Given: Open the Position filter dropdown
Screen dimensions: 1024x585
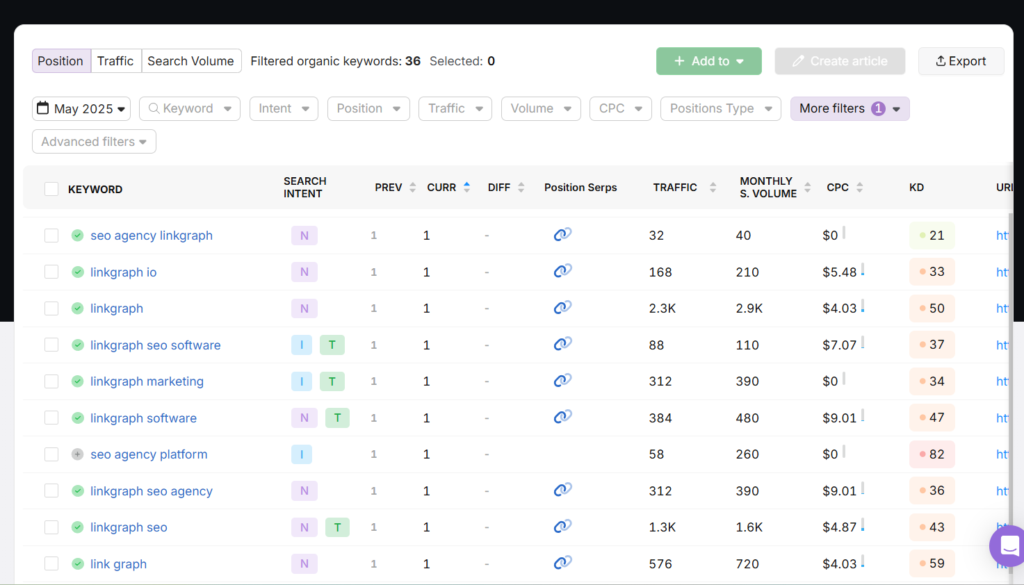Looking at the screenshot, I should pyautogui.click(x=368, y=108).
